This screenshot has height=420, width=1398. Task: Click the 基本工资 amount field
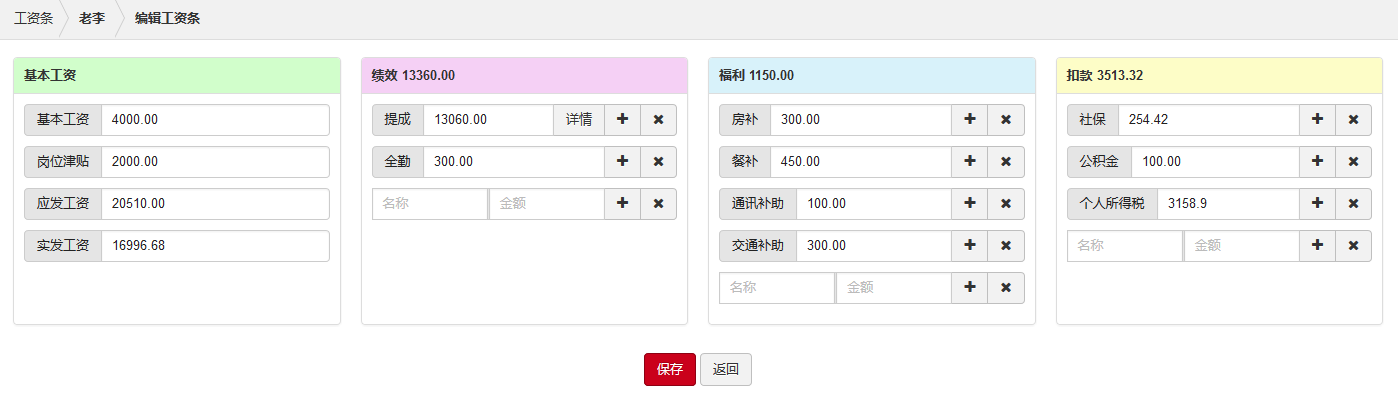click(215, 120)
